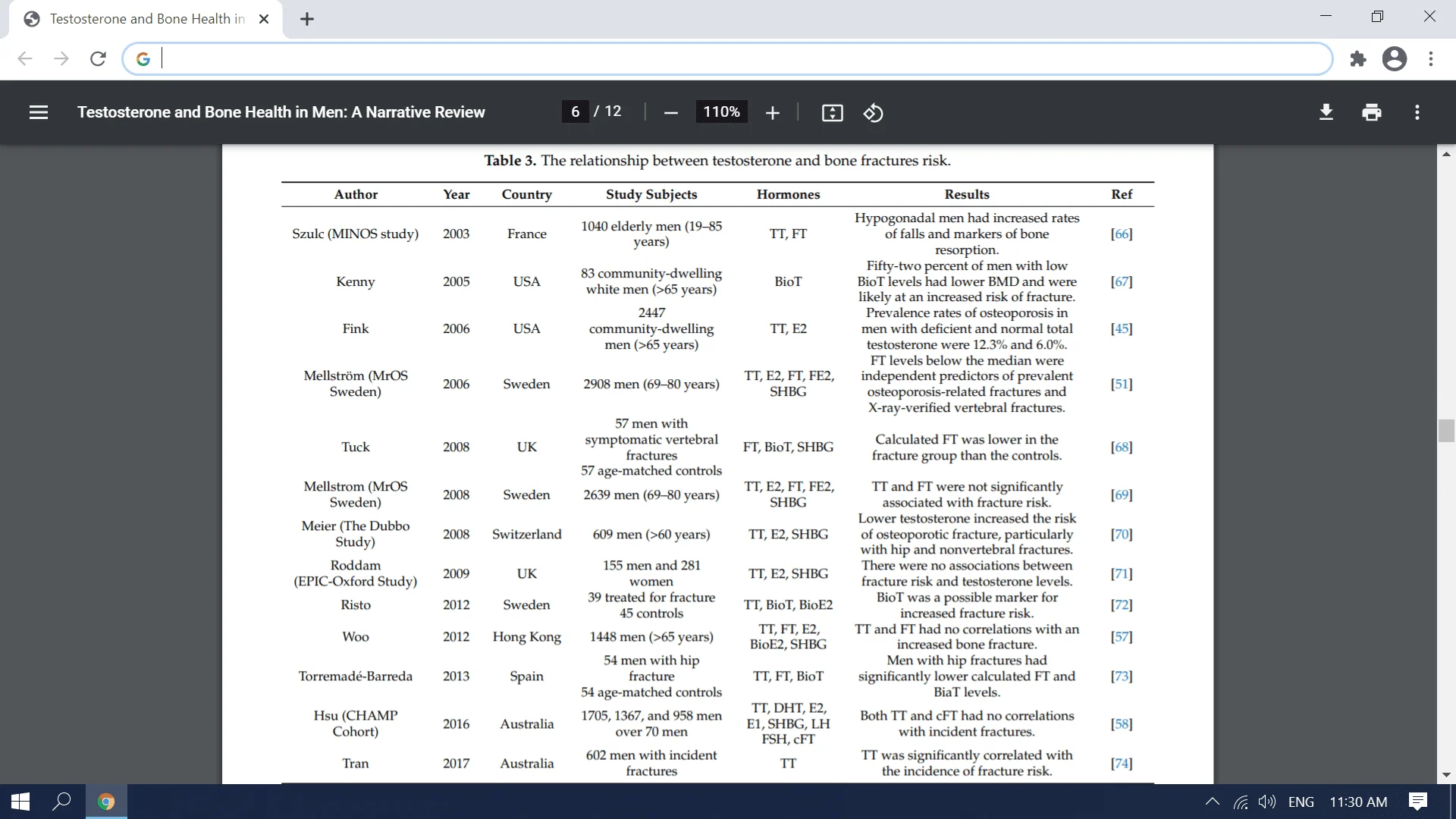Show hidden system tray icons
Viewport: 1456px width, 819px height.
click(x=1212, y=802)
